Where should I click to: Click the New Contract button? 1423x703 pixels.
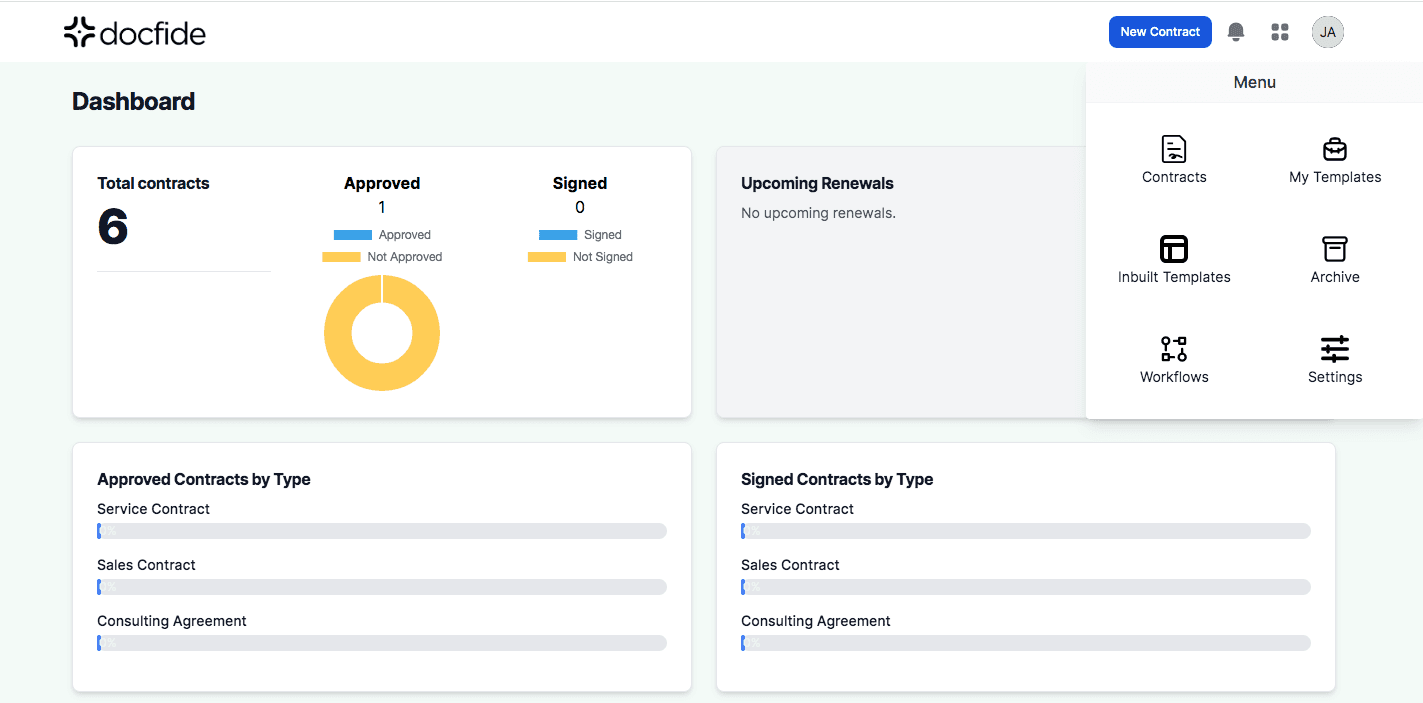click(x=1160, y=31)
